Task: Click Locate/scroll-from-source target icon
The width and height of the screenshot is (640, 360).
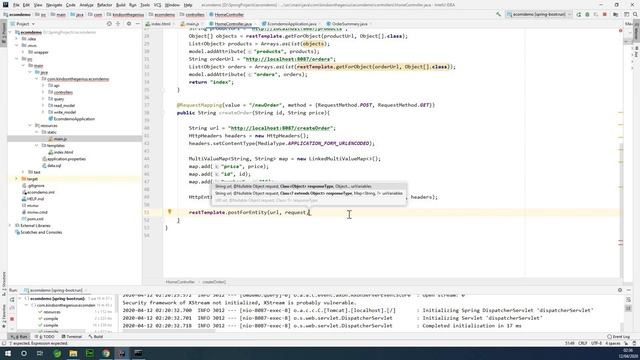Action: 109,24
